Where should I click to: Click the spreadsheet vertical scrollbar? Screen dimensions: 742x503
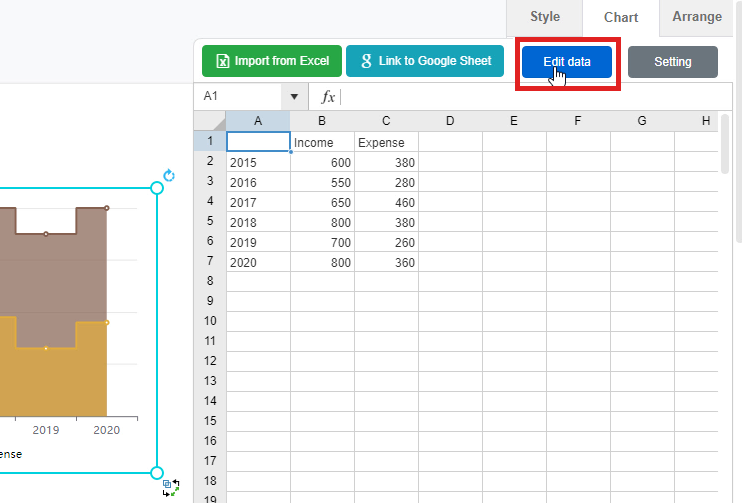pos(725,145)
